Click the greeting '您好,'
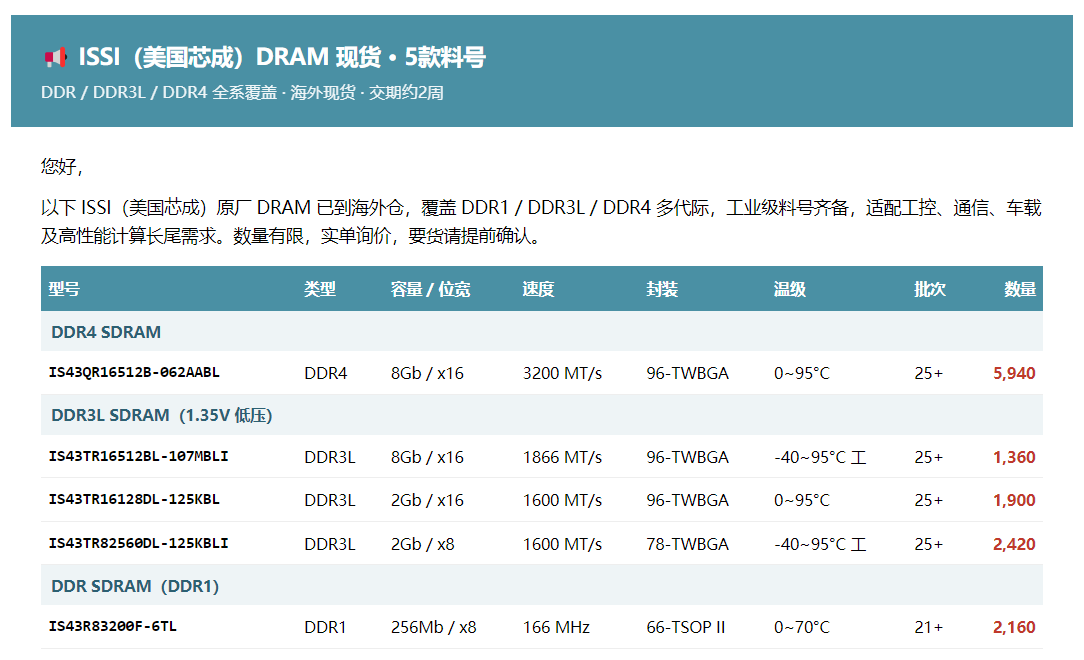This screenshot has height=660, width=1084. [x=62, y=166]
